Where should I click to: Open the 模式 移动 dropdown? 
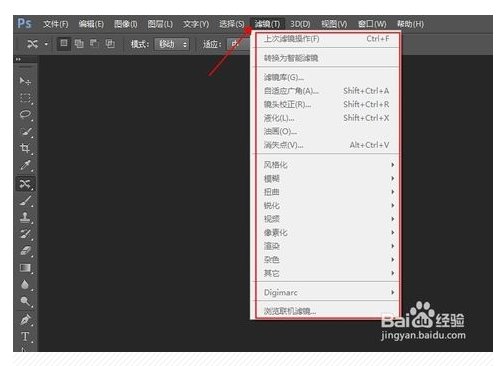172,44
